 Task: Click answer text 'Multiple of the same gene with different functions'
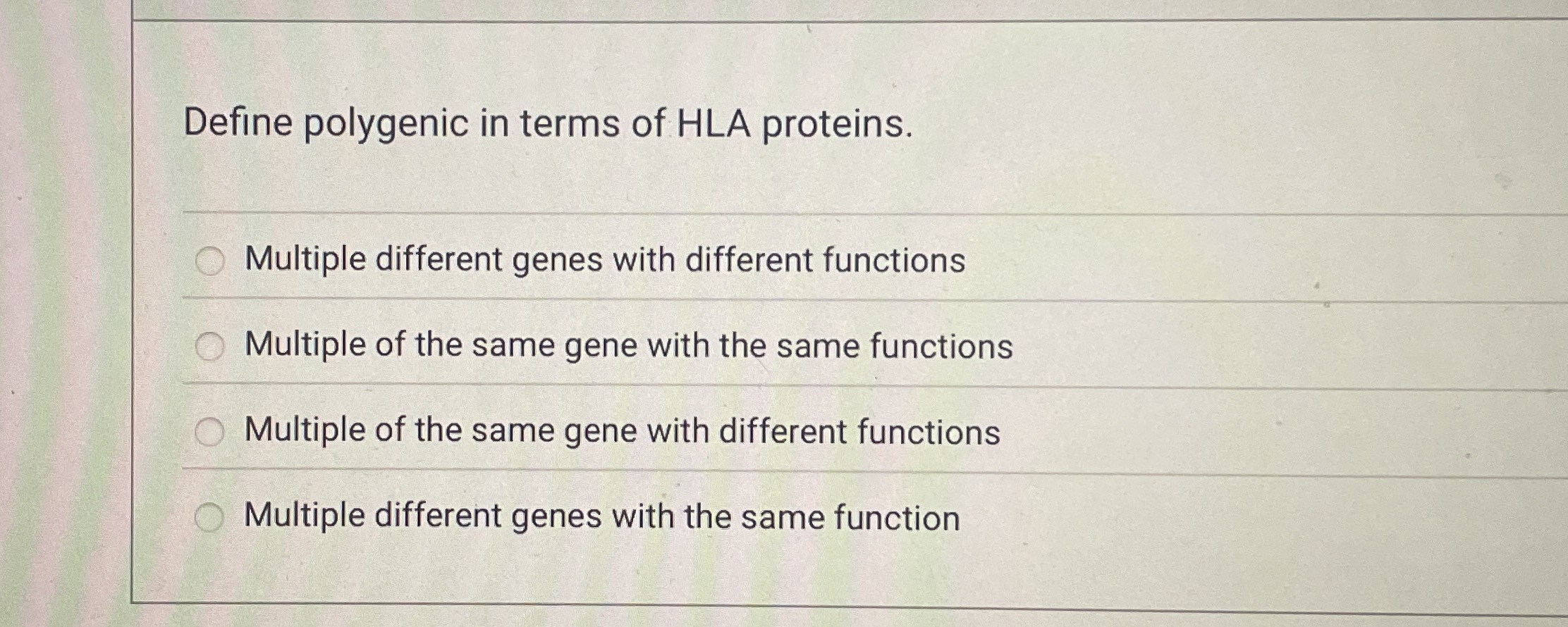[x=620, y=430]
